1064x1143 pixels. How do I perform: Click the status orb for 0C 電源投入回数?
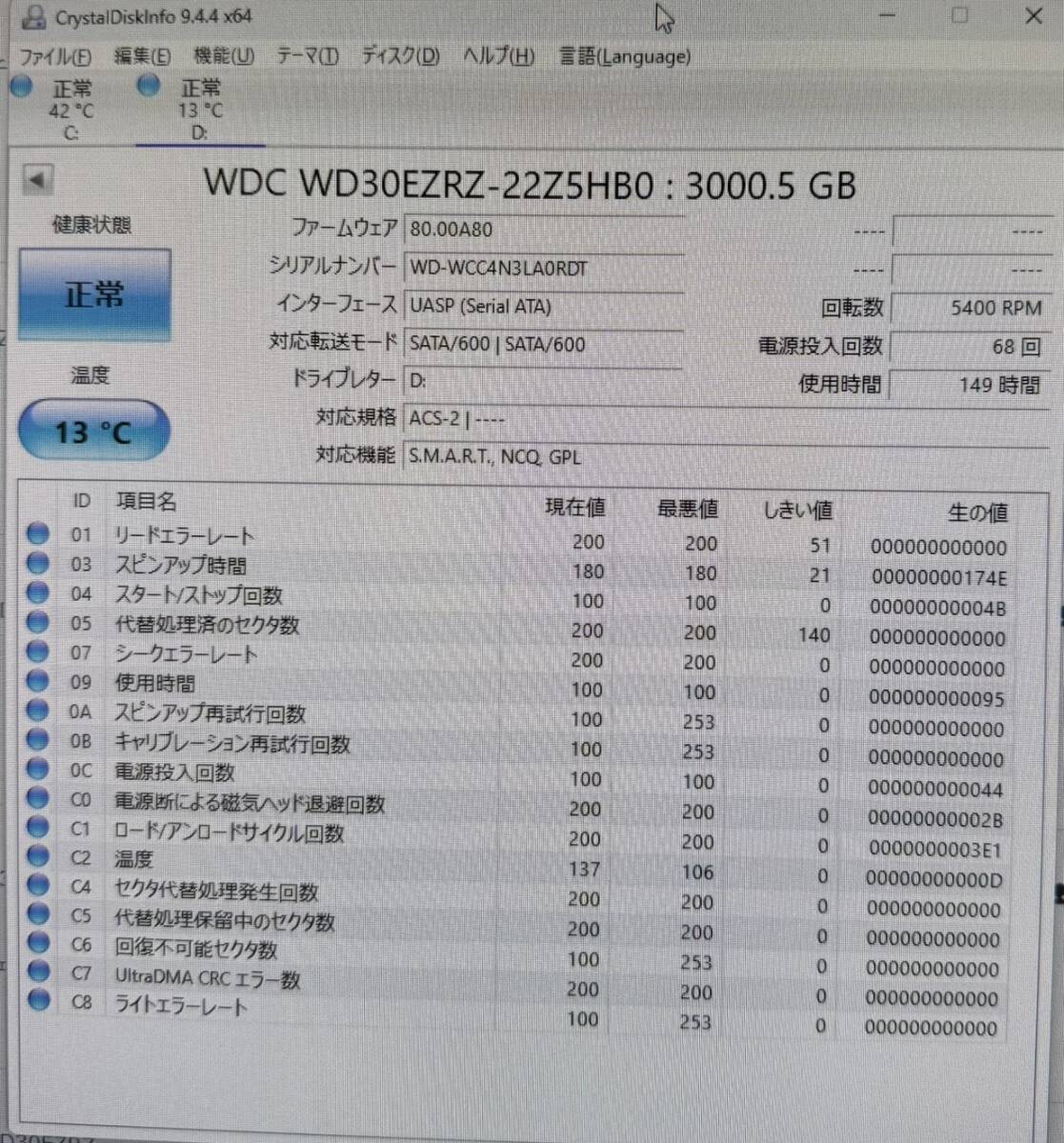coord(37,769)
